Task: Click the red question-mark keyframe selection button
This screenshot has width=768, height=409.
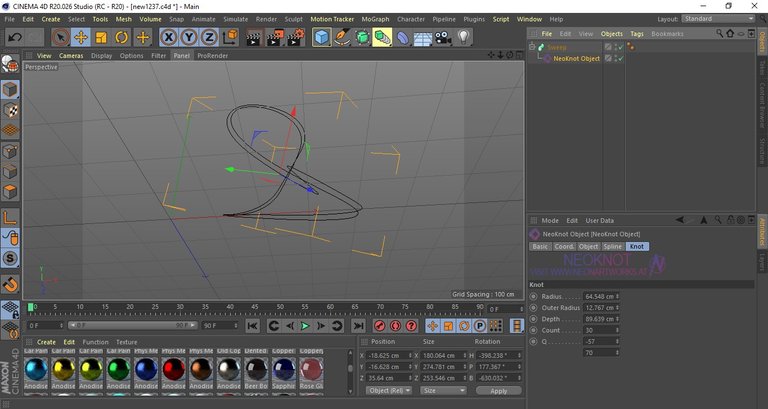Action: 412,326
